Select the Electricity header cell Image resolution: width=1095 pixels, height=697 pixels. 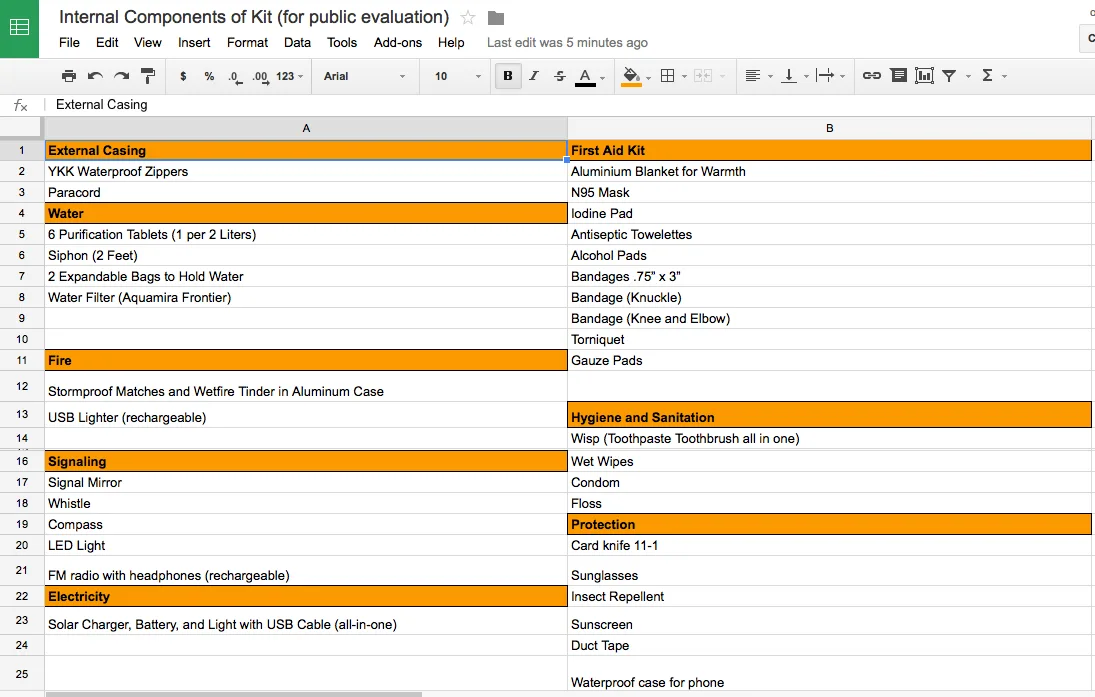(x=306, y=596)
